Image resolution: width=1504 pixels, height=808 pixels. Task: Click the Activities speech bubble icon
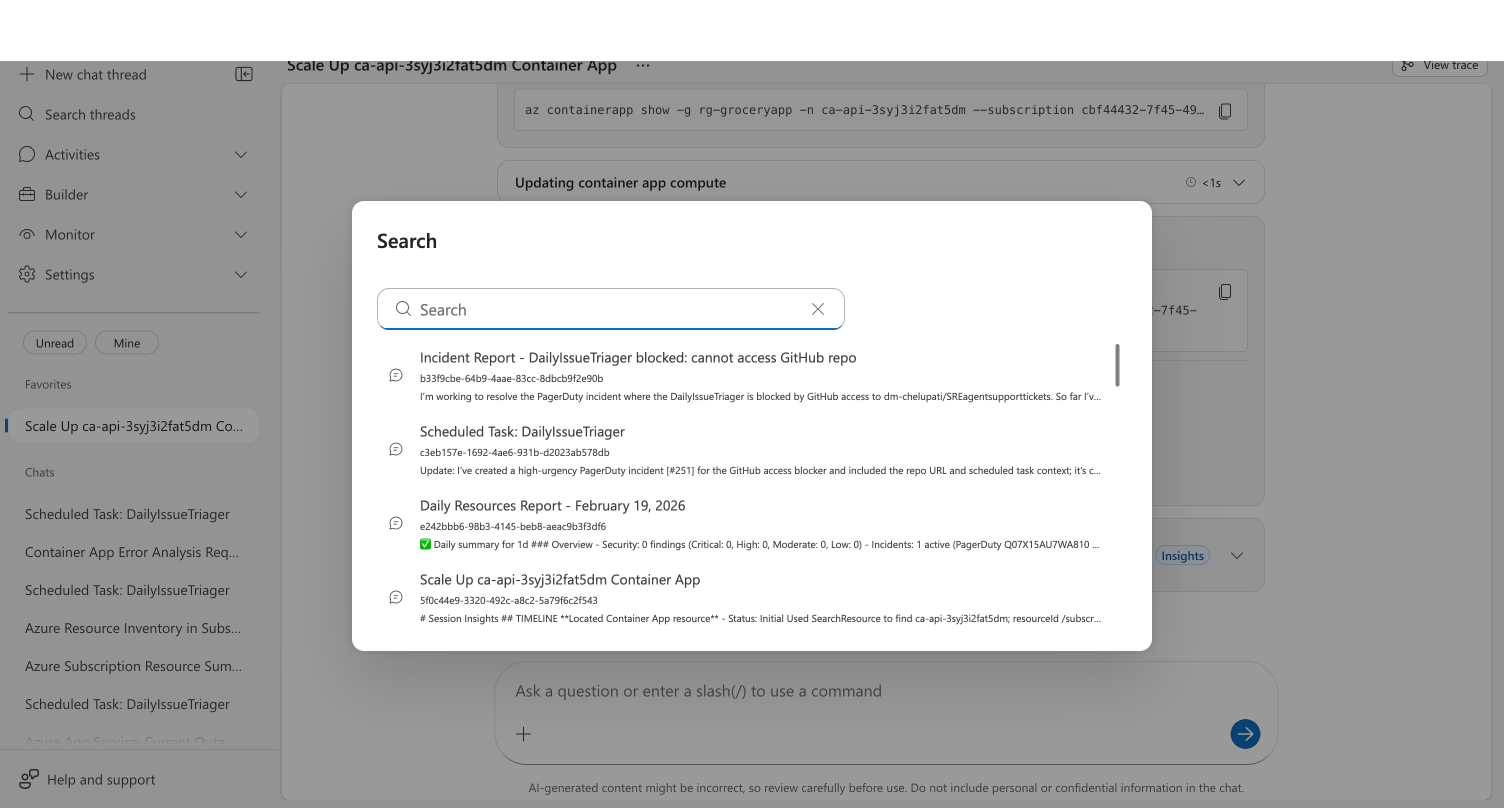point(27,154)
